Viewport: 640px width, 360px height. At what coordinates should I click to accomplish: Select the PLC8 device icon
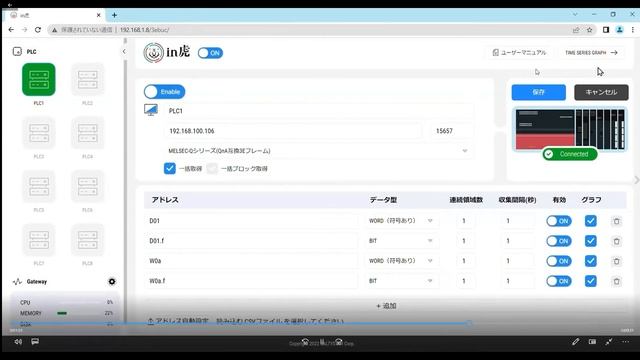[x=87, y=240]
